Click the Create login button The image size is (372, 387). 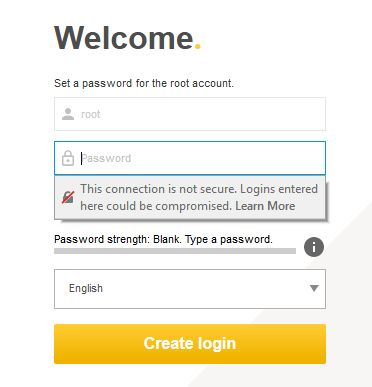click(x=190, y=344)
